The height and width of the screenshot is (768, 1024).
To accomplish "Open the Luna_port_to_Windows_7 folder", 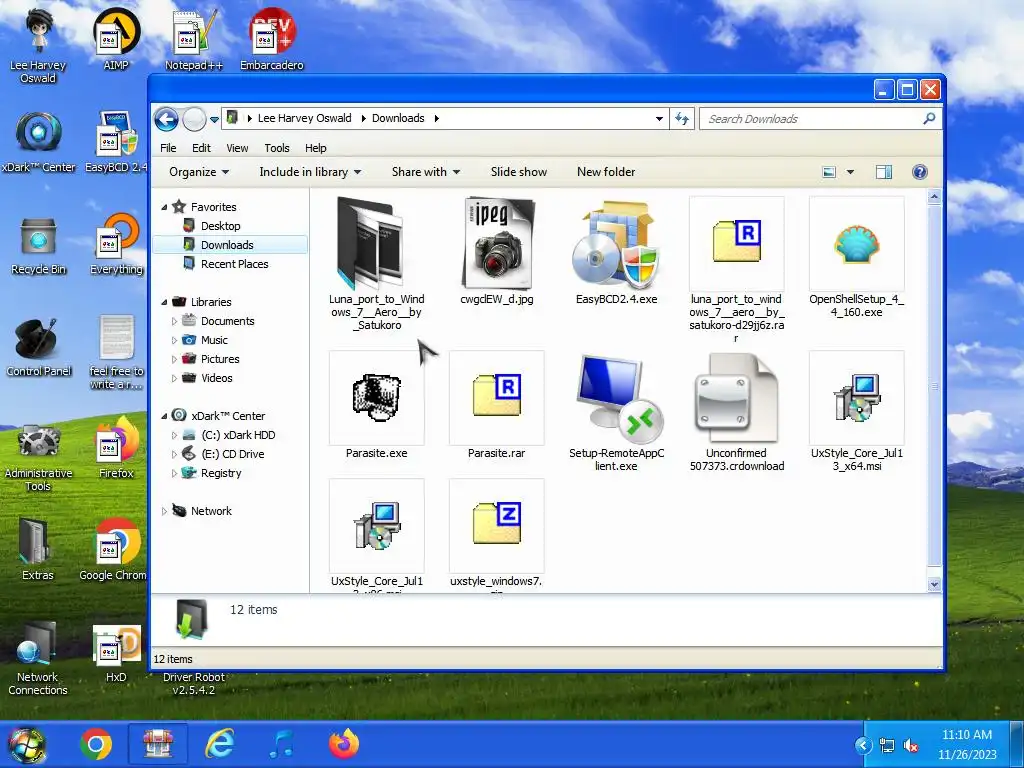I will (x=376, y=264).
